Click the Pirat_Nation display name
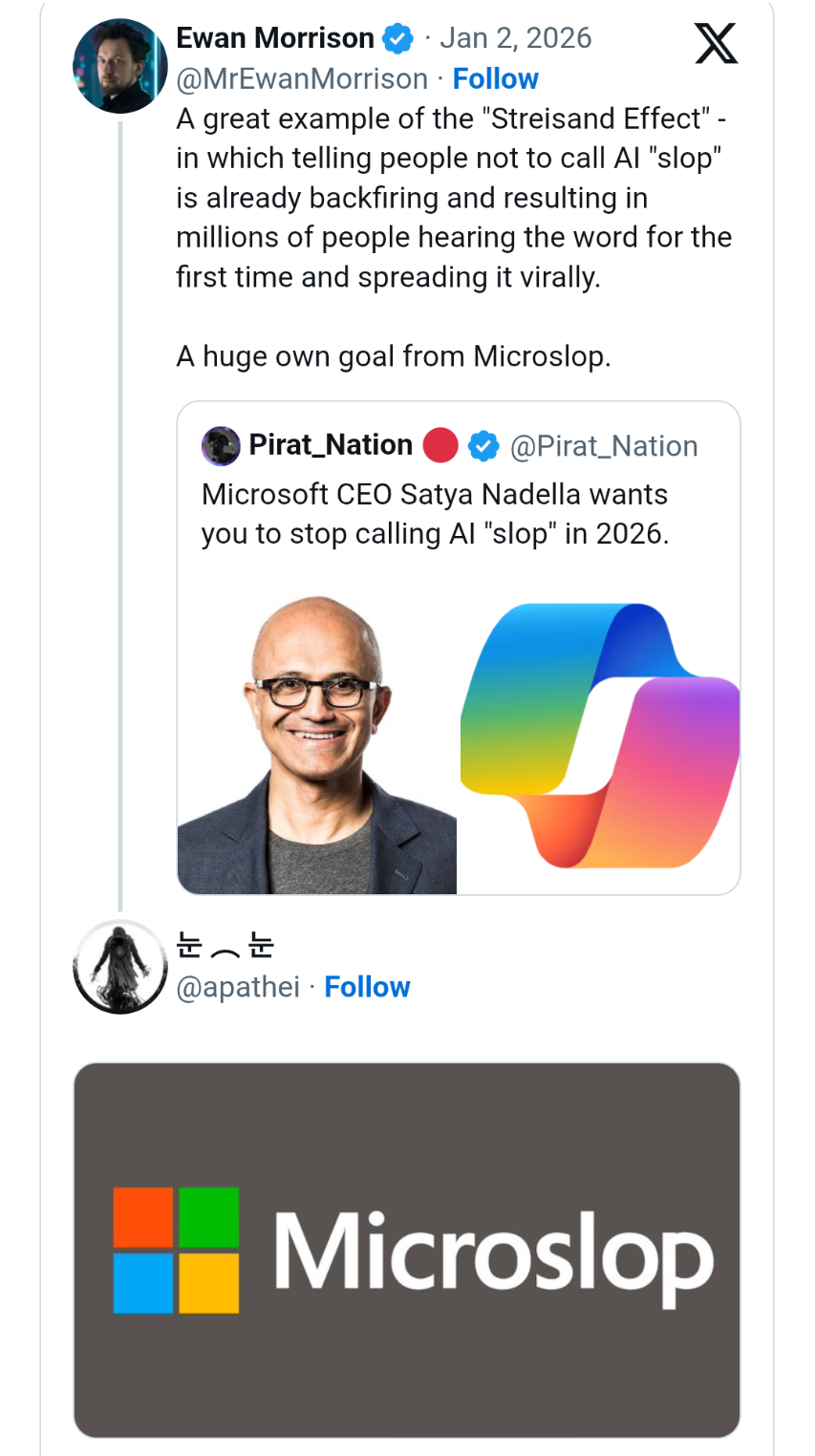 [331, 445]
